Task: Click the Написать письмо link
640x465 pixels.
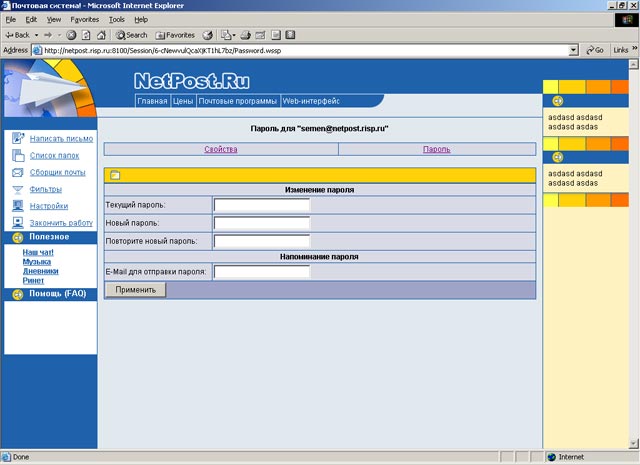Action: 61,139
